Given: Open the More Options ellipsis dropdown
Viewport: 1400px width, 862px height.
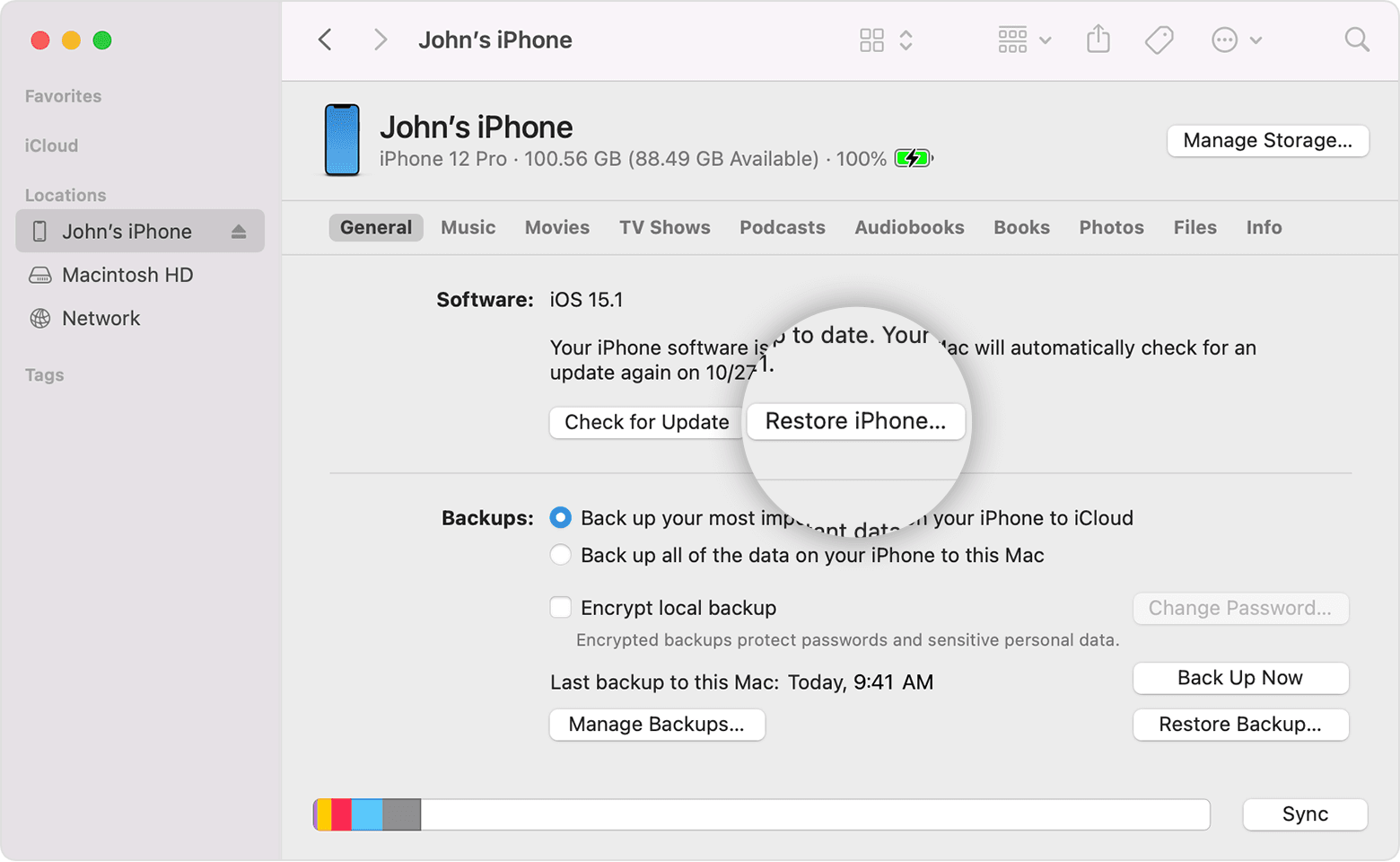Looking at the screenshot, I should (1236, 40).
